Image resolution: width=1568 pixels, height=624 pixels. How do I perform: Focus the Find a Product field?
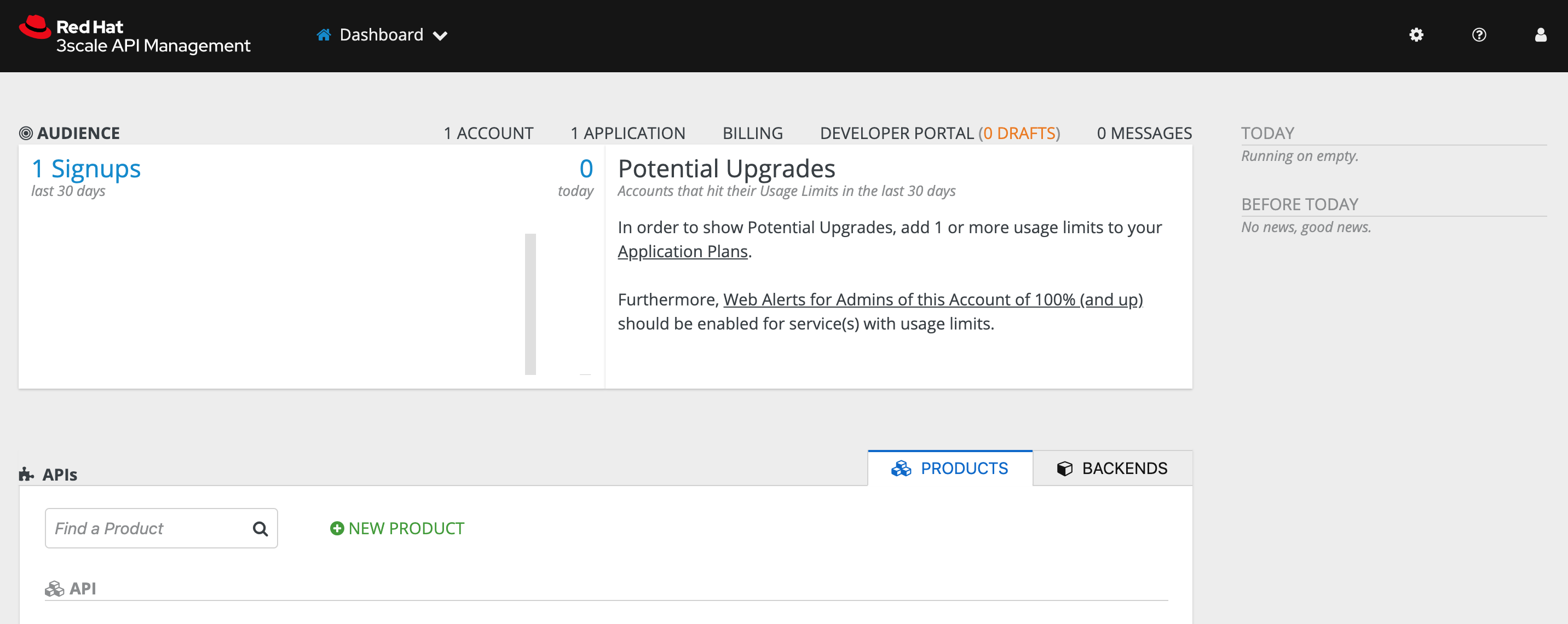click(x=162, y=528)
